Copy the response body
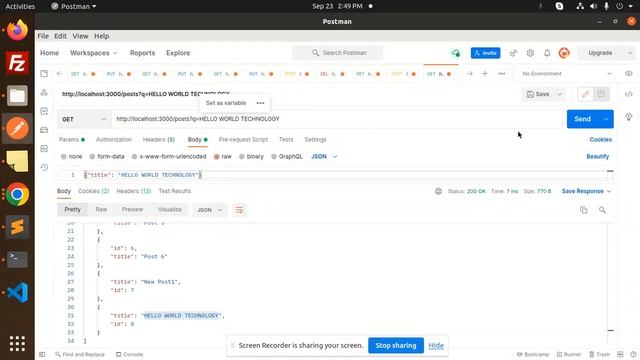This screenshot has width=640, height=360. [x=584, y=210]
